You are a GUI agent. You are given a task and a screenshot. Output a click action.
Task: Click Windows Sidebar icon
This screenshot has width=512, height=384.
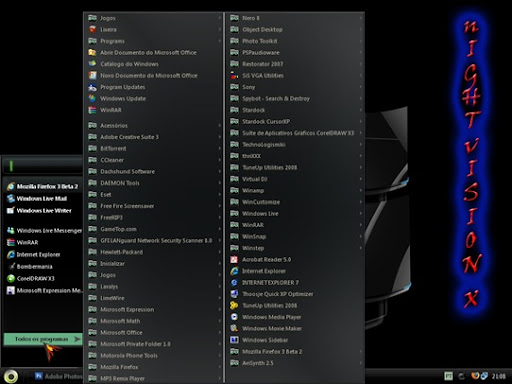click(234, 340)
